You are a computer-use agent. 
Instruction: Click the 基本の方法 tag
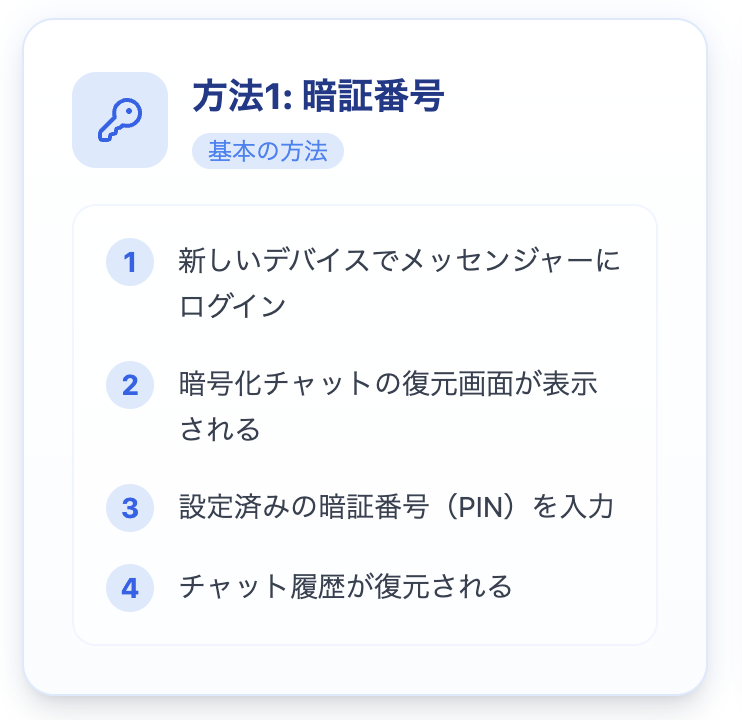coord(268,152)
